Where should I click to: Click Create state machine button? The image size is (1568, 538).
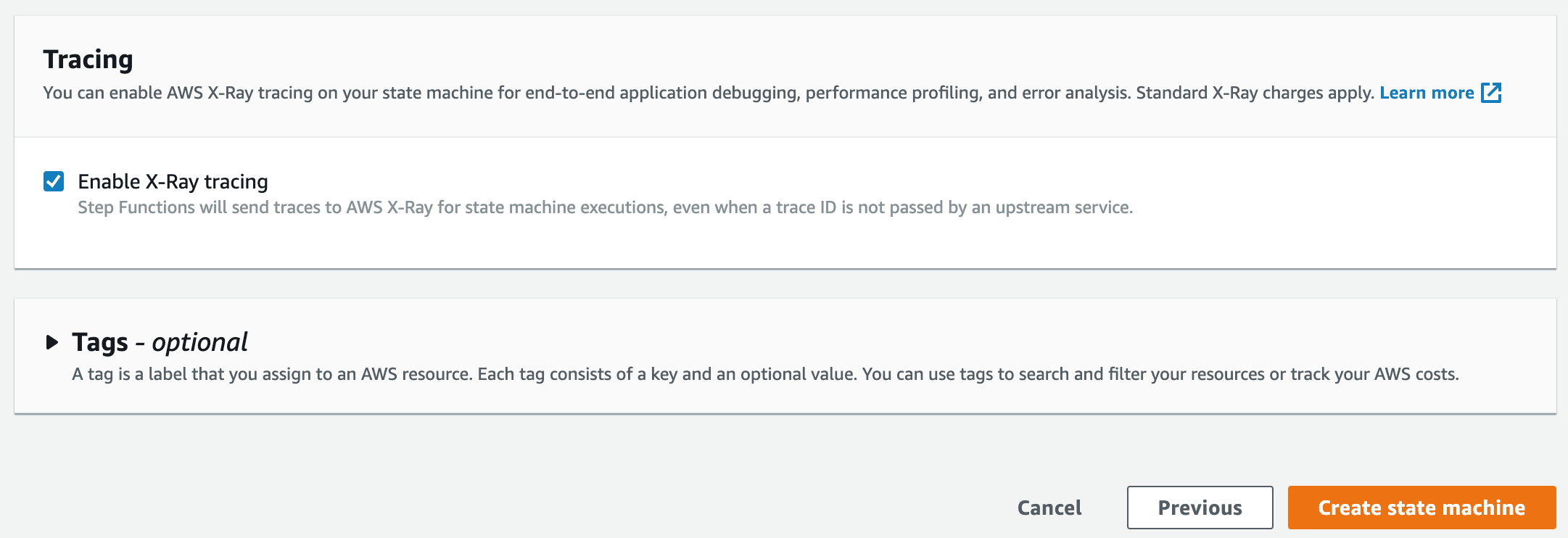1421,508
